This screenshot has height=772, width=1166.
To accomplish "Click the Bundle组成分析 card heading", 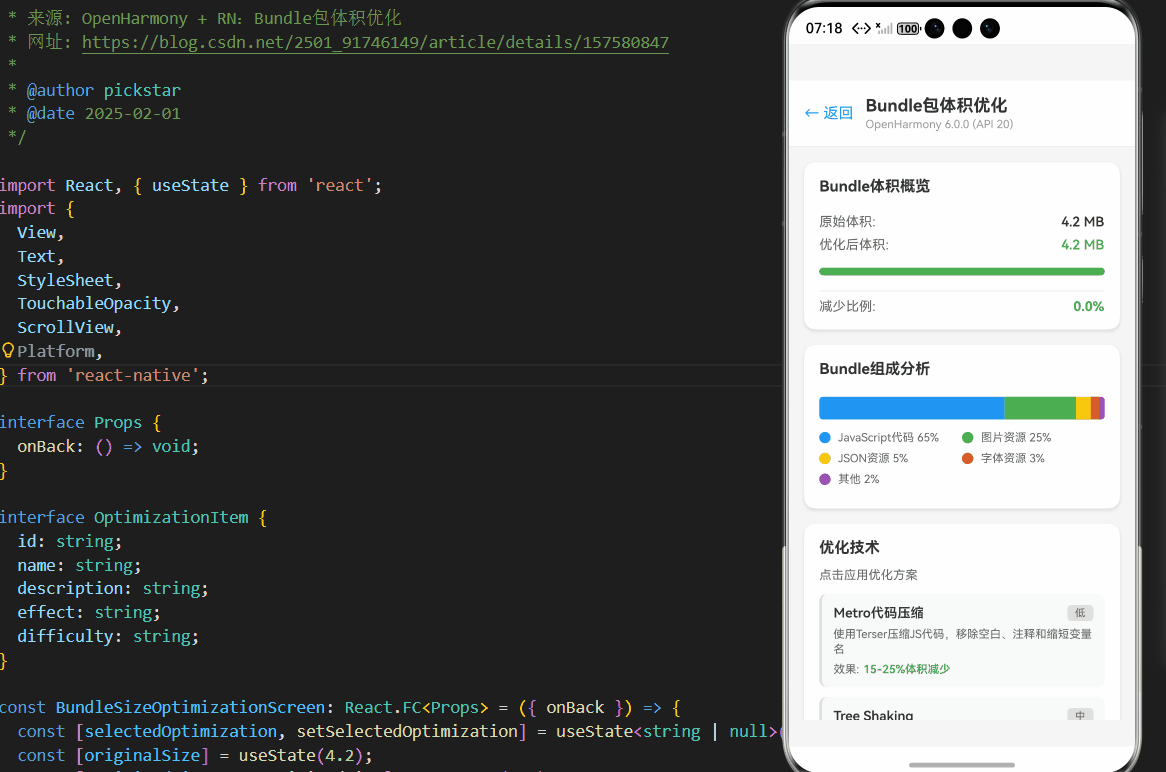I will 874,369.
